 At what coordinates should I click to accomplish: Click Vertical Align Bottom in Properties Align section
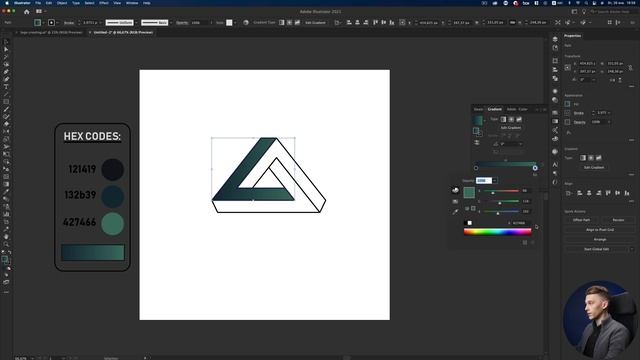(627, 193)
